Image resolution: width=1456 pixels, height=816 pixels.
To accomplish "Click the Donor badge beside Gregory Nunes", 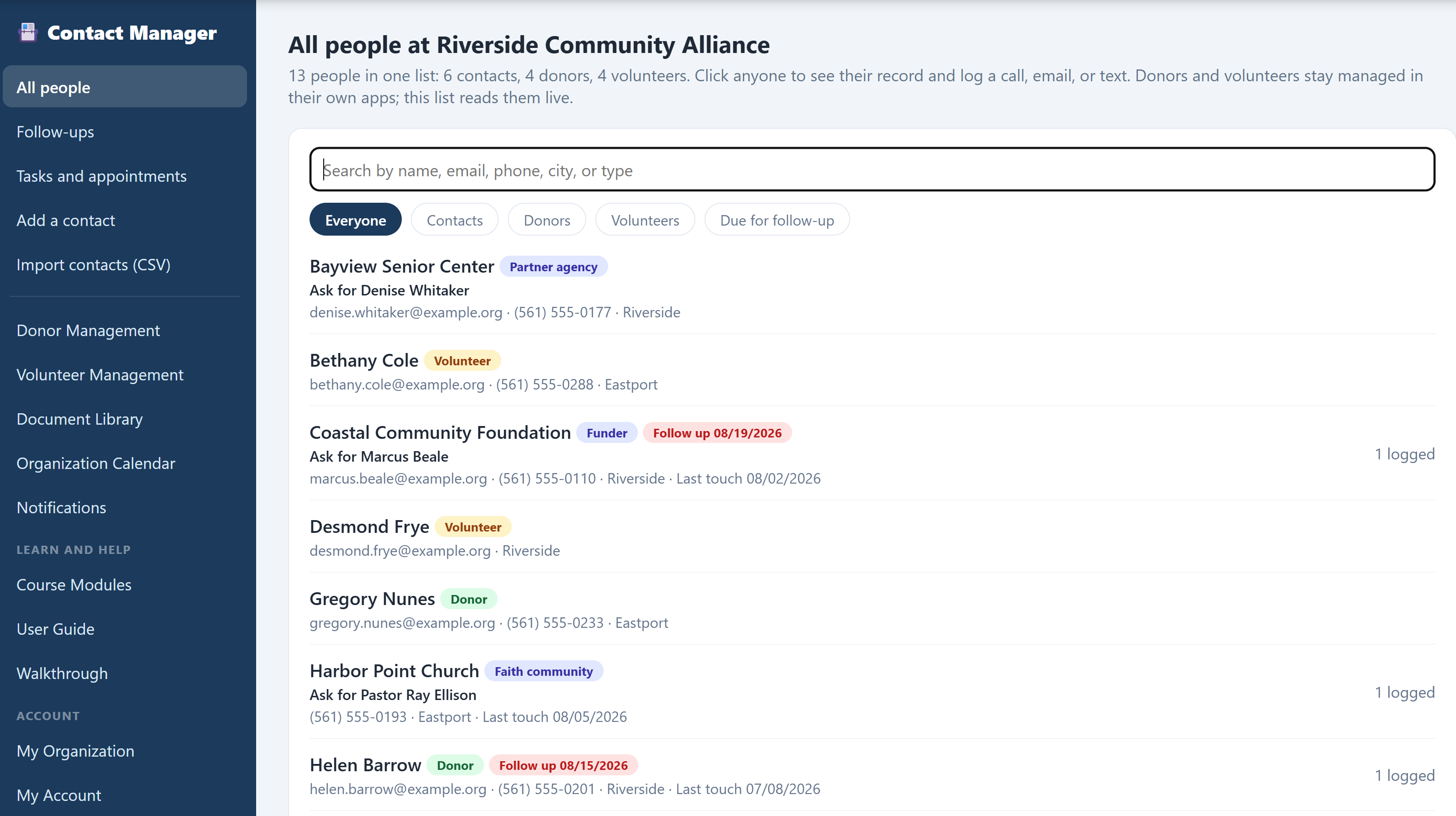I will (x=468, y=599).
